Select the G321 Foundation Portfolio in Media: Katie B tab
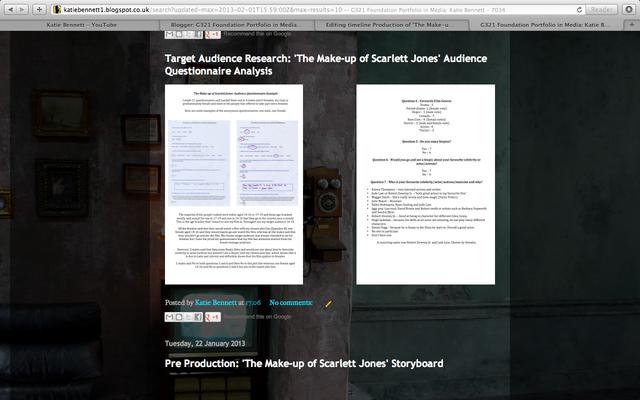 tap(545, 25)
